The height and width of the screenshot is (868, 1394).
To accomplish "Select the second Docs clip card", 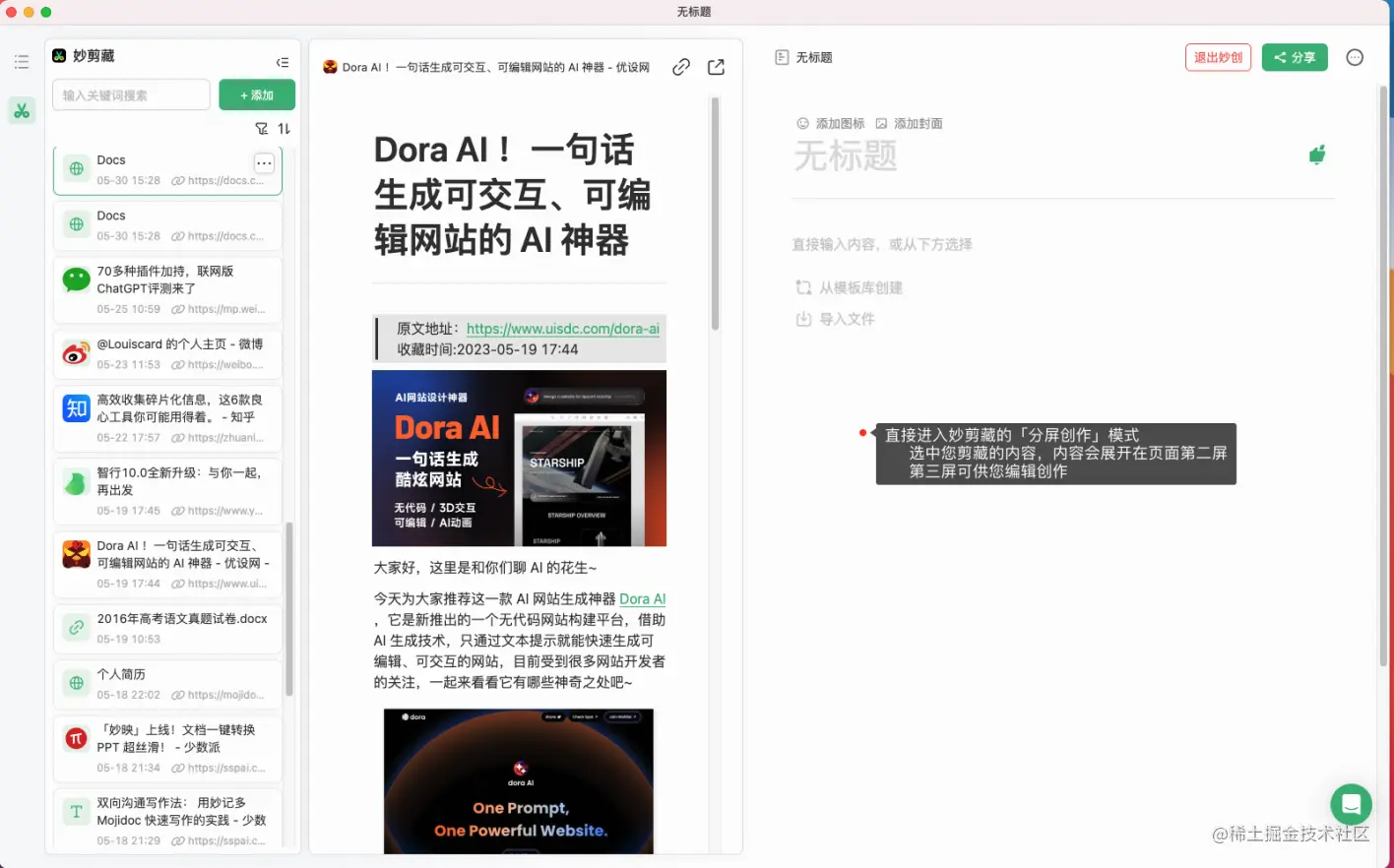I will (167, 226).
